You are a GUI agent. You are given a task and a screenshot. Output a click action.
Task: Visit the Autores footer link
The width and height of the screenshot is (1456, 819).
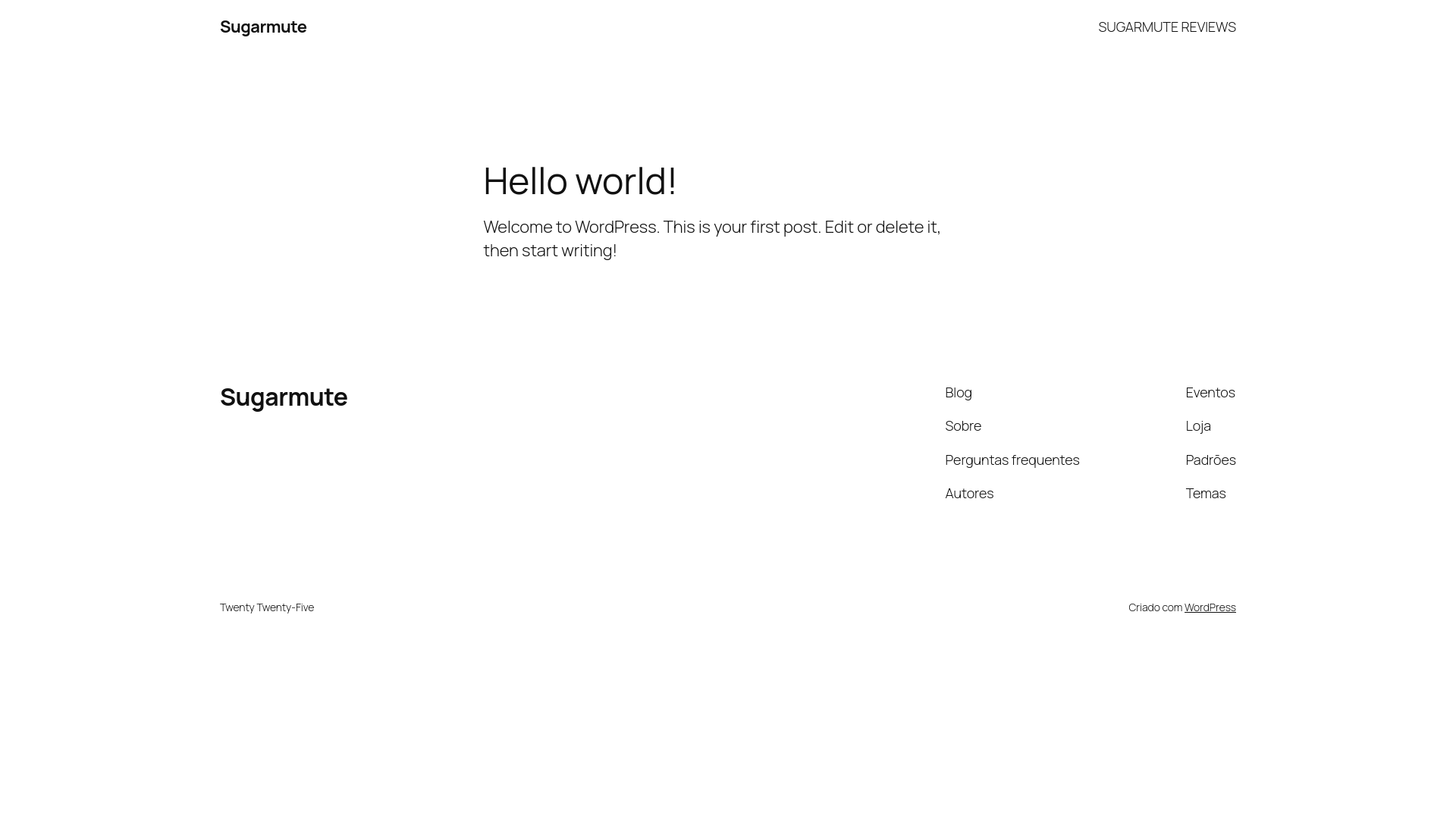click(968, 493)
